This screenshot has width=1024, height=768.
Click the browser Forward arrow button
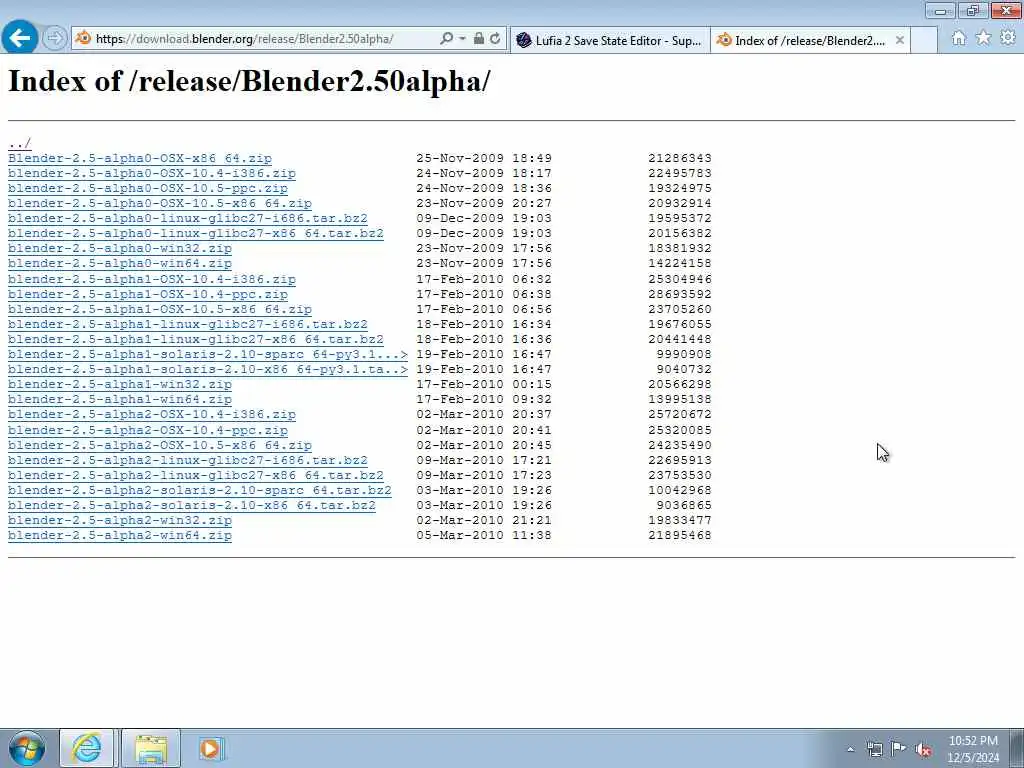(55, 38)
